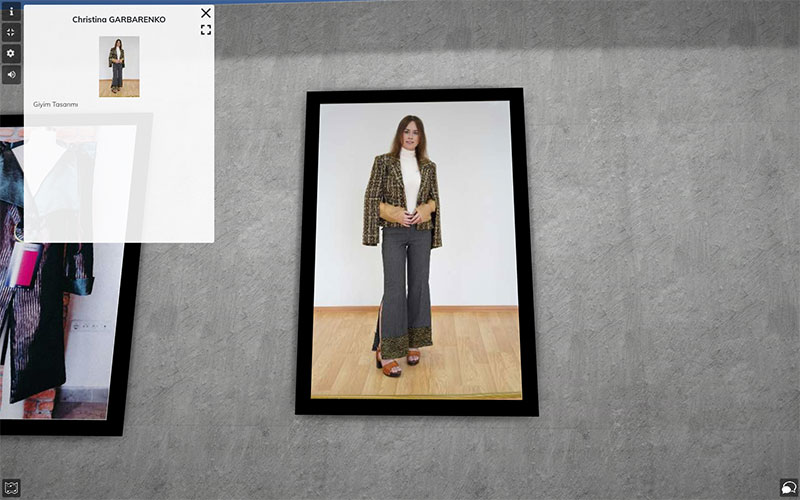
Task: Toggle the exit fullscreen arrows icon
Action: [11, 33]
